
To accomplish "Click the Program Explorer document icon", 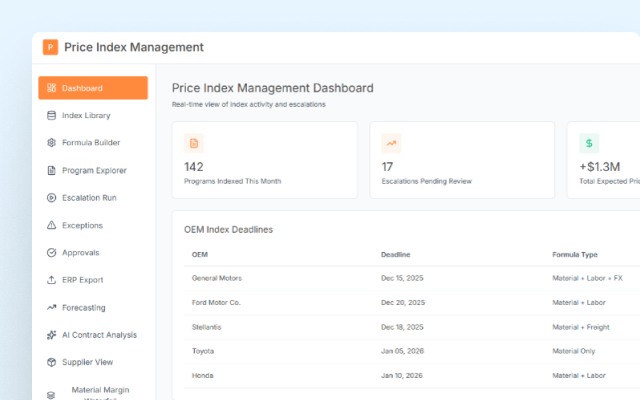I will click(51, 170).
